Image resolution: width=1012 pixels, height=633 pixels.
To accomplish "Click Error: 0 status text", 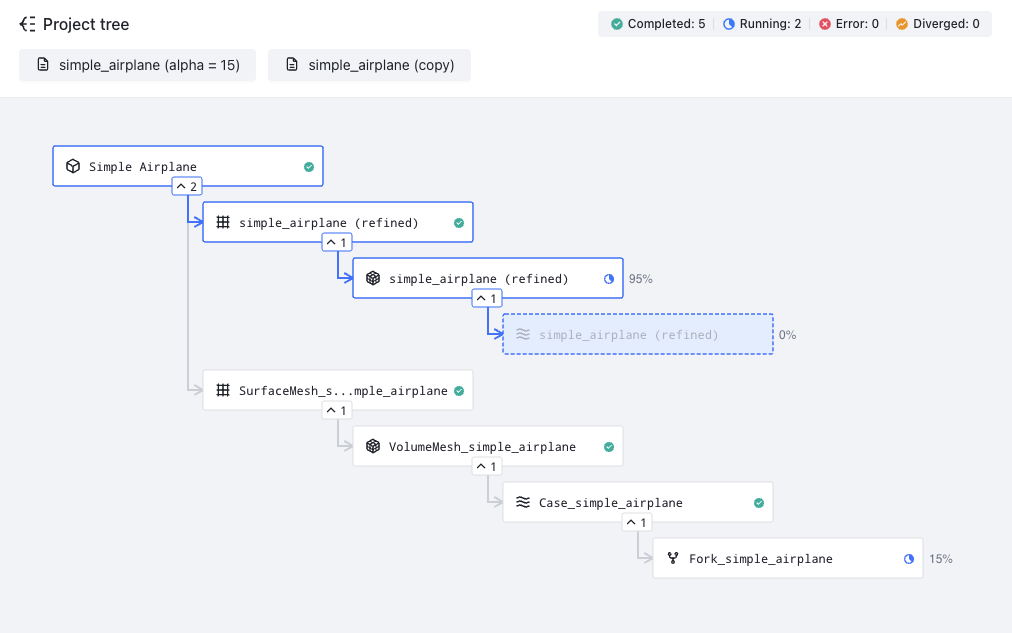I will [x=857, y=24].
